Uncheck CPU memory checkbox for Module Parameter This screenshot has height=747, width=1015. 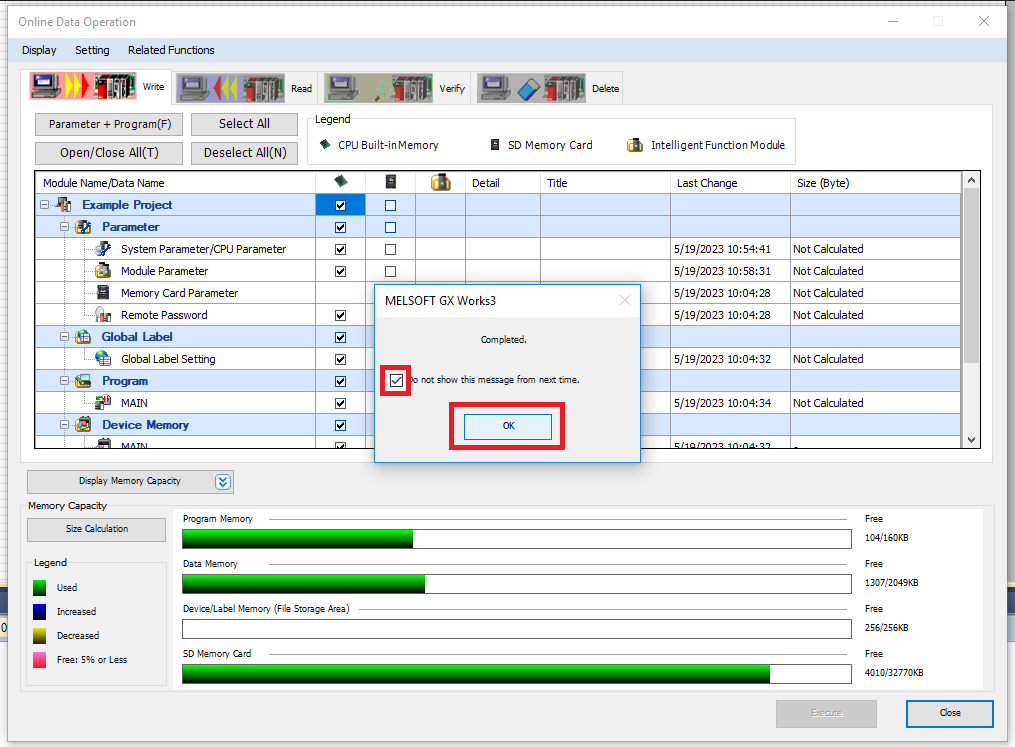[x=340, y=271]
